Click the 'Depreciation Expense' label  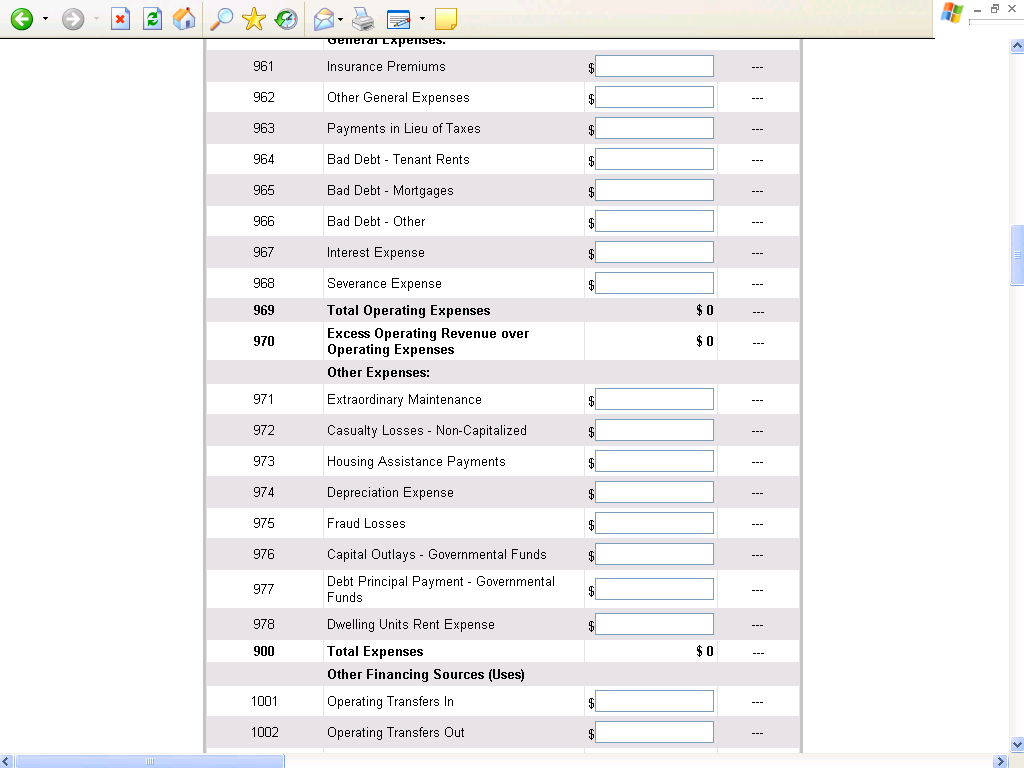tap(390, 492)
